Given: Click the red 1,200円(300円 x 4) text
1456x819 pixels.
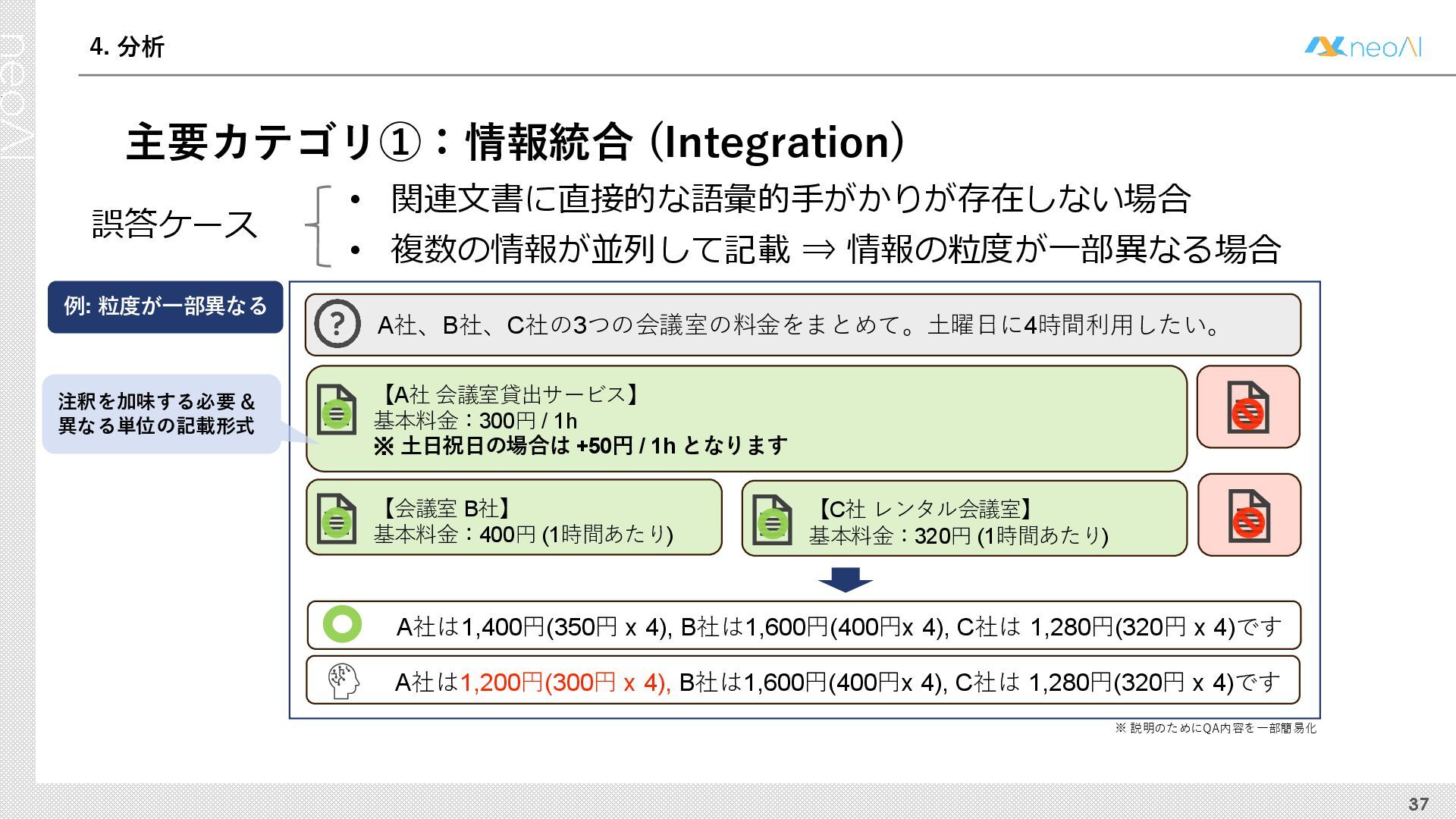Looking at the screenshot, I should [x=565, y=682].
